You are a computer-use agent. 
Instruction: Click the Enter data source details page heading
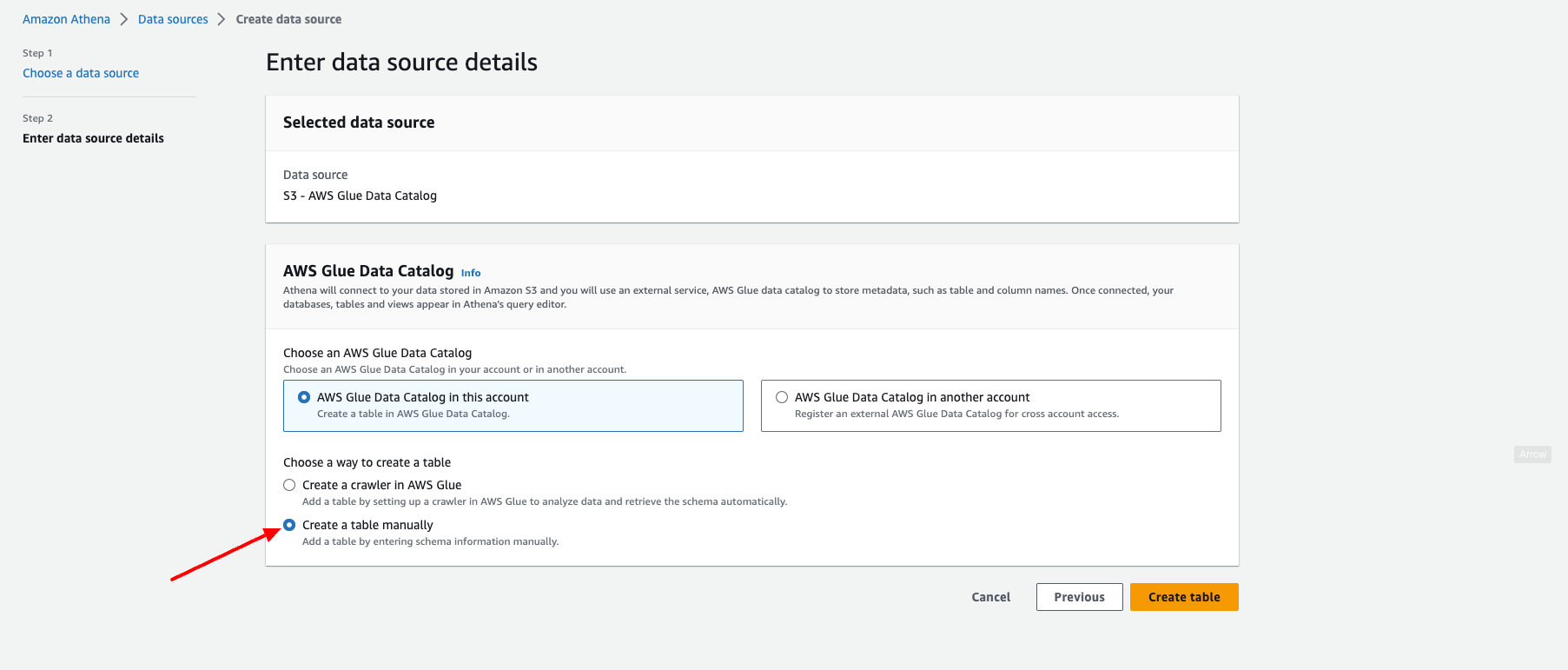click(401, 63)
